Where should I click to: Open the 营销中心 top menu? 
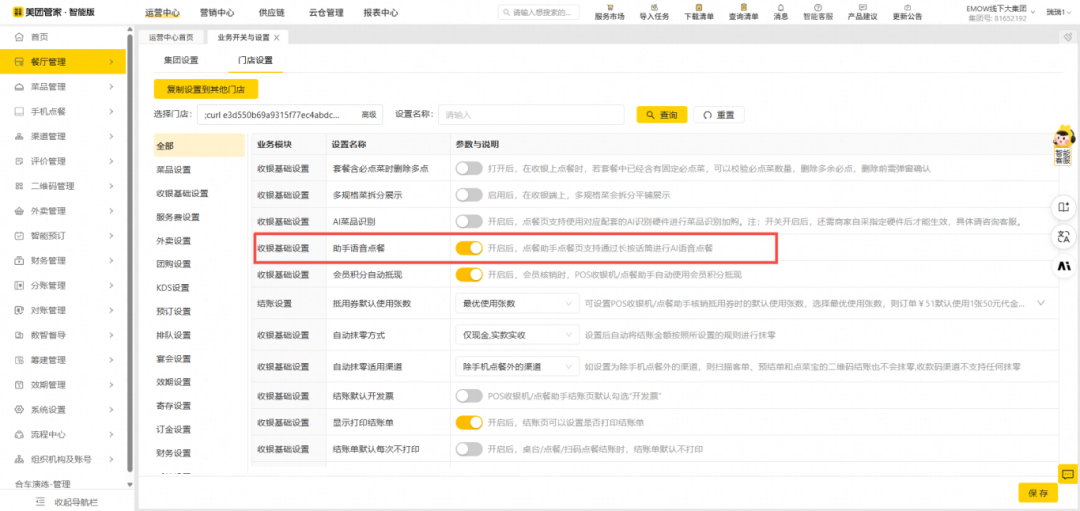point(217,13)
